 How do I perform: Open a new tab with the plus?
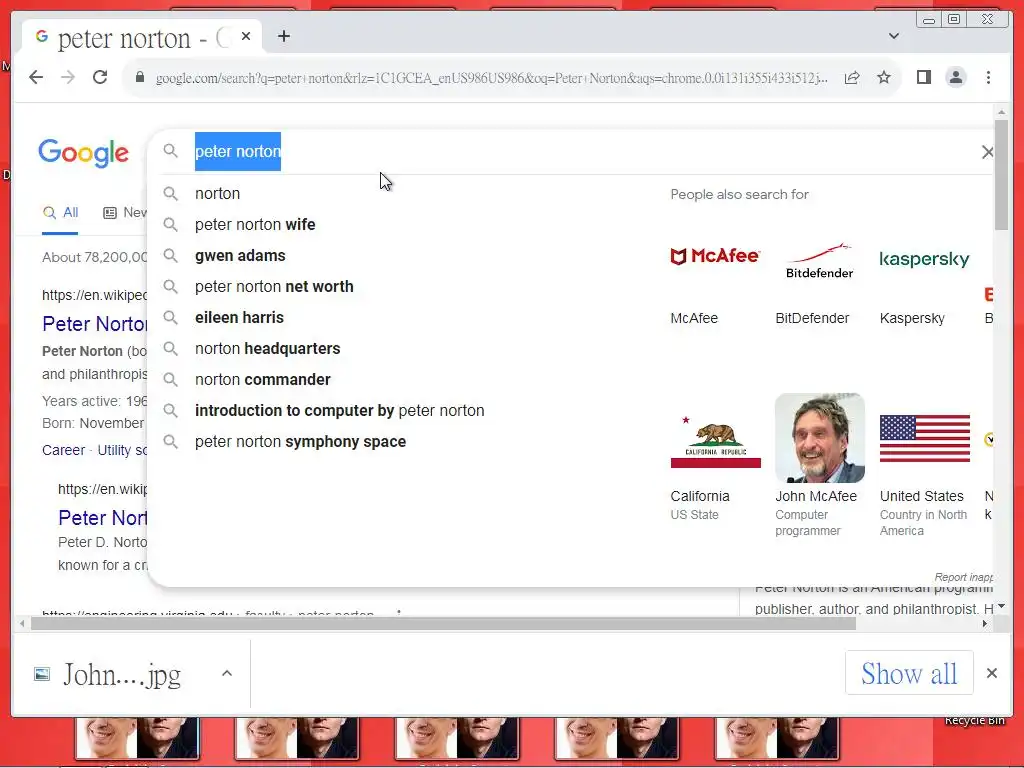point(283,37)
